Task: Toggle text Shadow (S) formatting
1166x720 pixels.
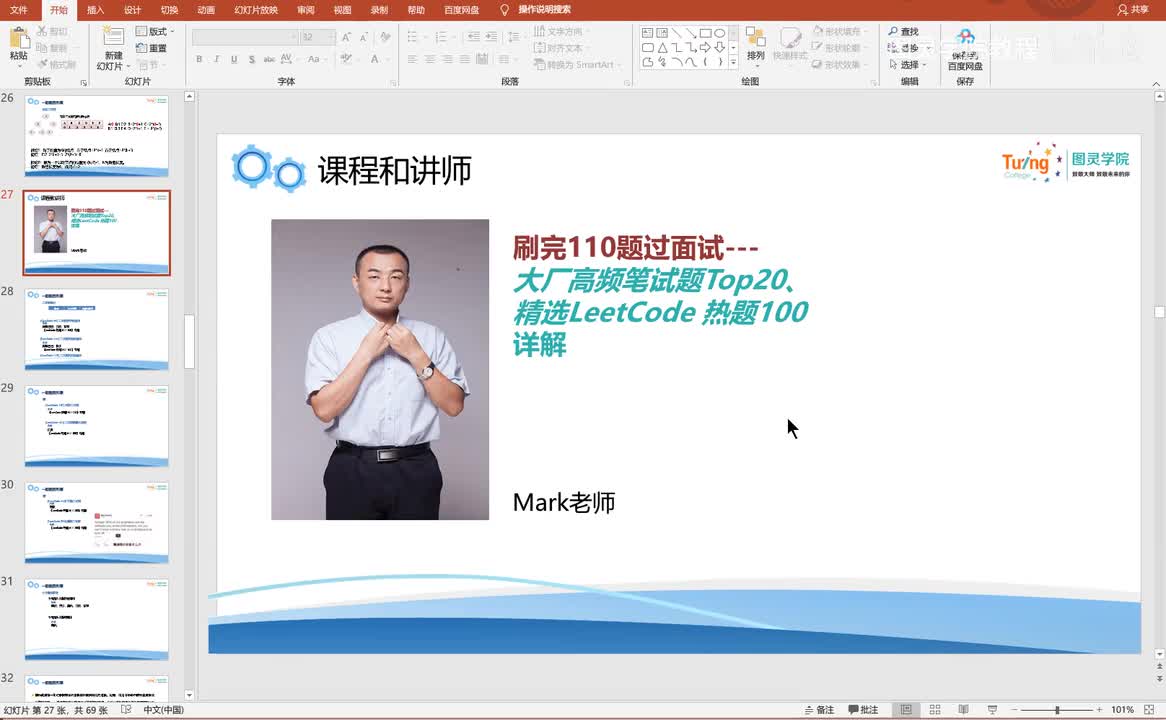Action: 251,59
